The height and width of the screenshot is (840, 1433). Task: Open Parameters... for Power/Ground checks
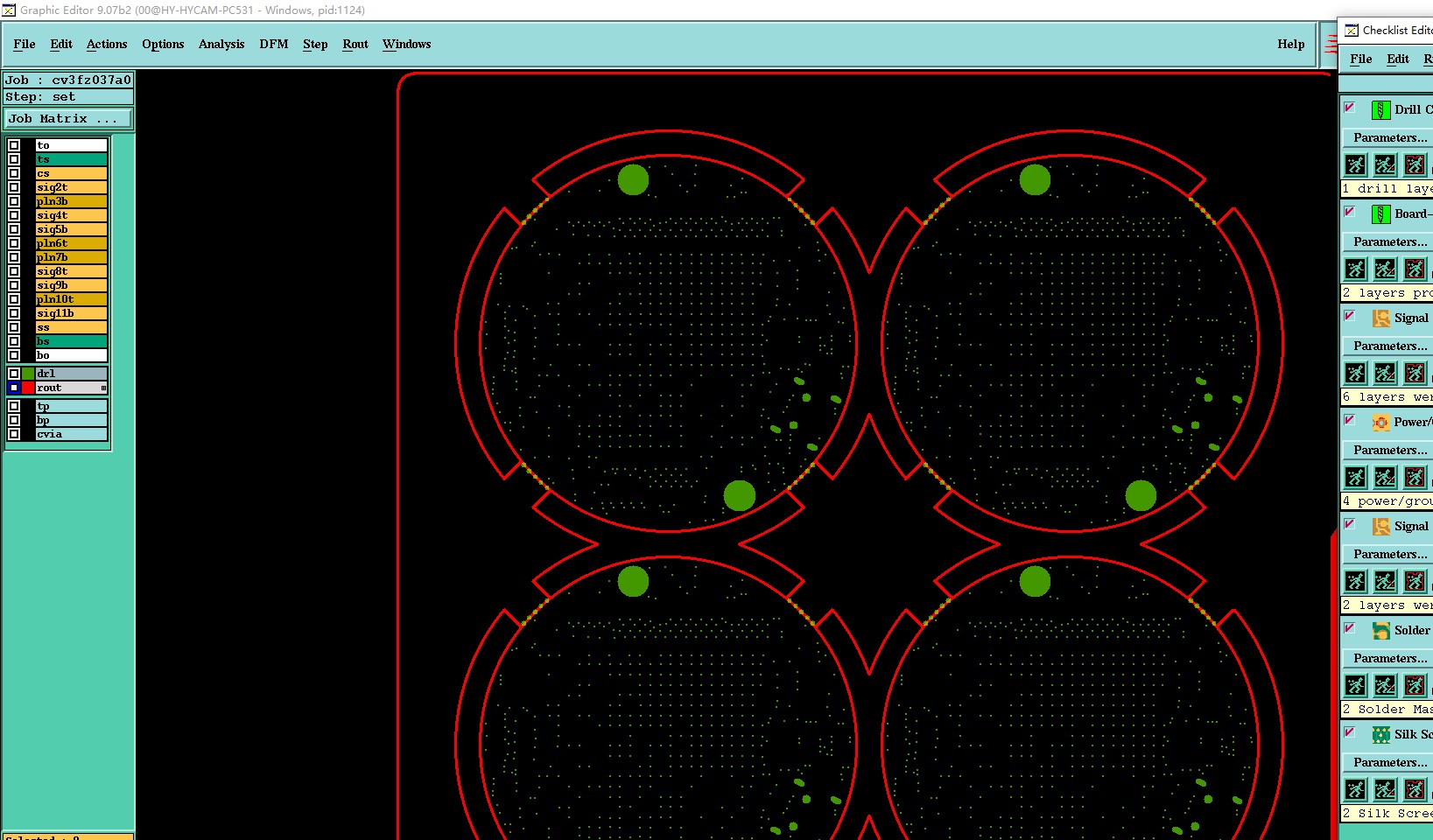tap(1389, 450)
